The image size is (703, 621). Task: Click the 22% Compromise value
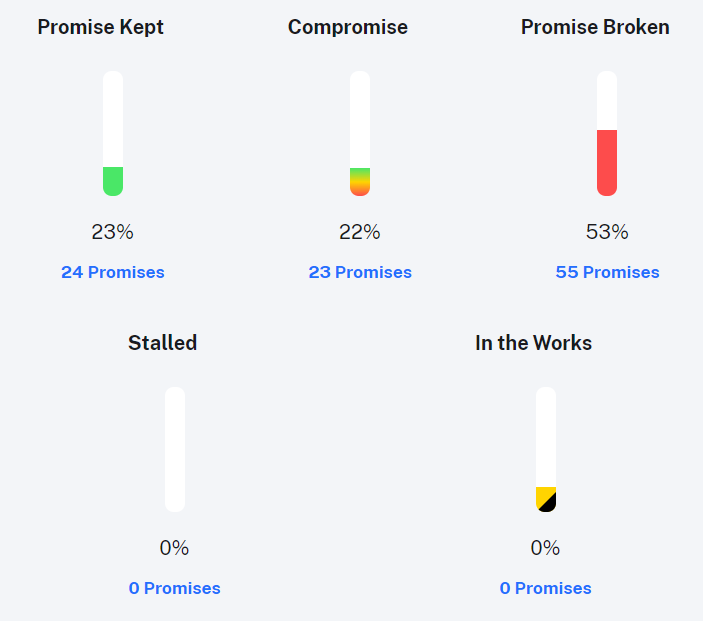[360, 232]
